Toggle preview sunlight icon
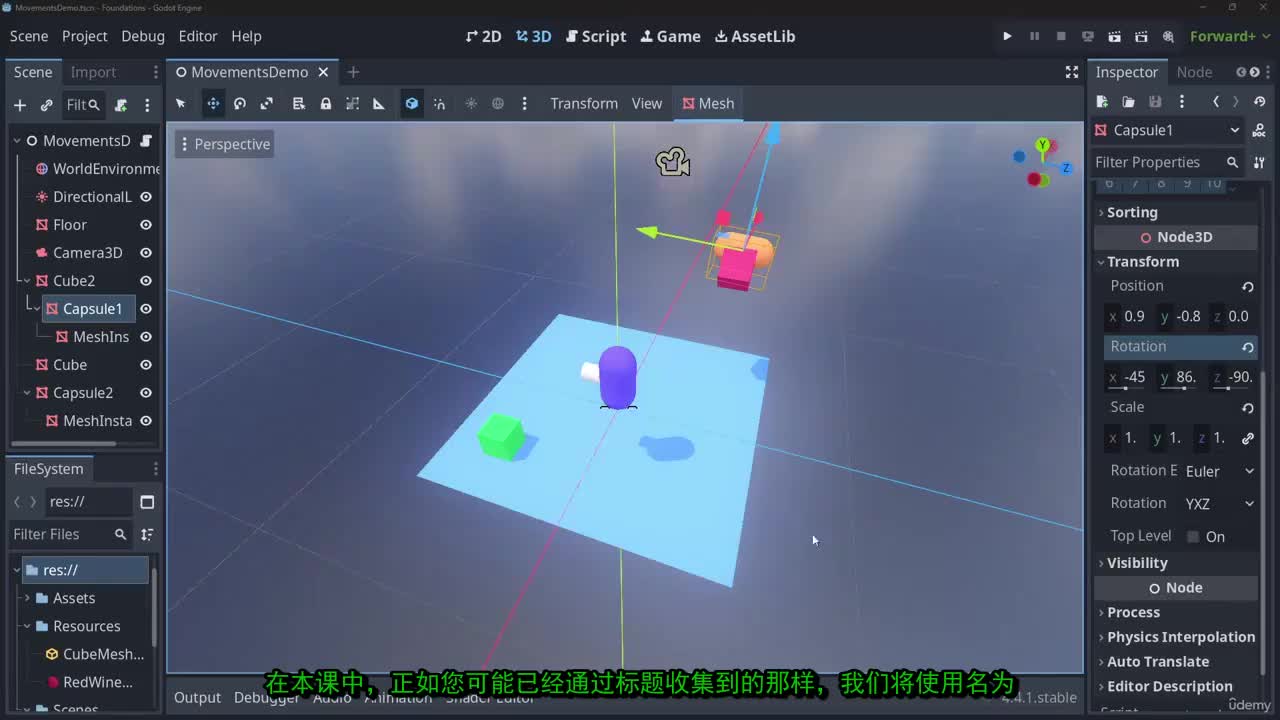1280x720 pixels. 471,103
